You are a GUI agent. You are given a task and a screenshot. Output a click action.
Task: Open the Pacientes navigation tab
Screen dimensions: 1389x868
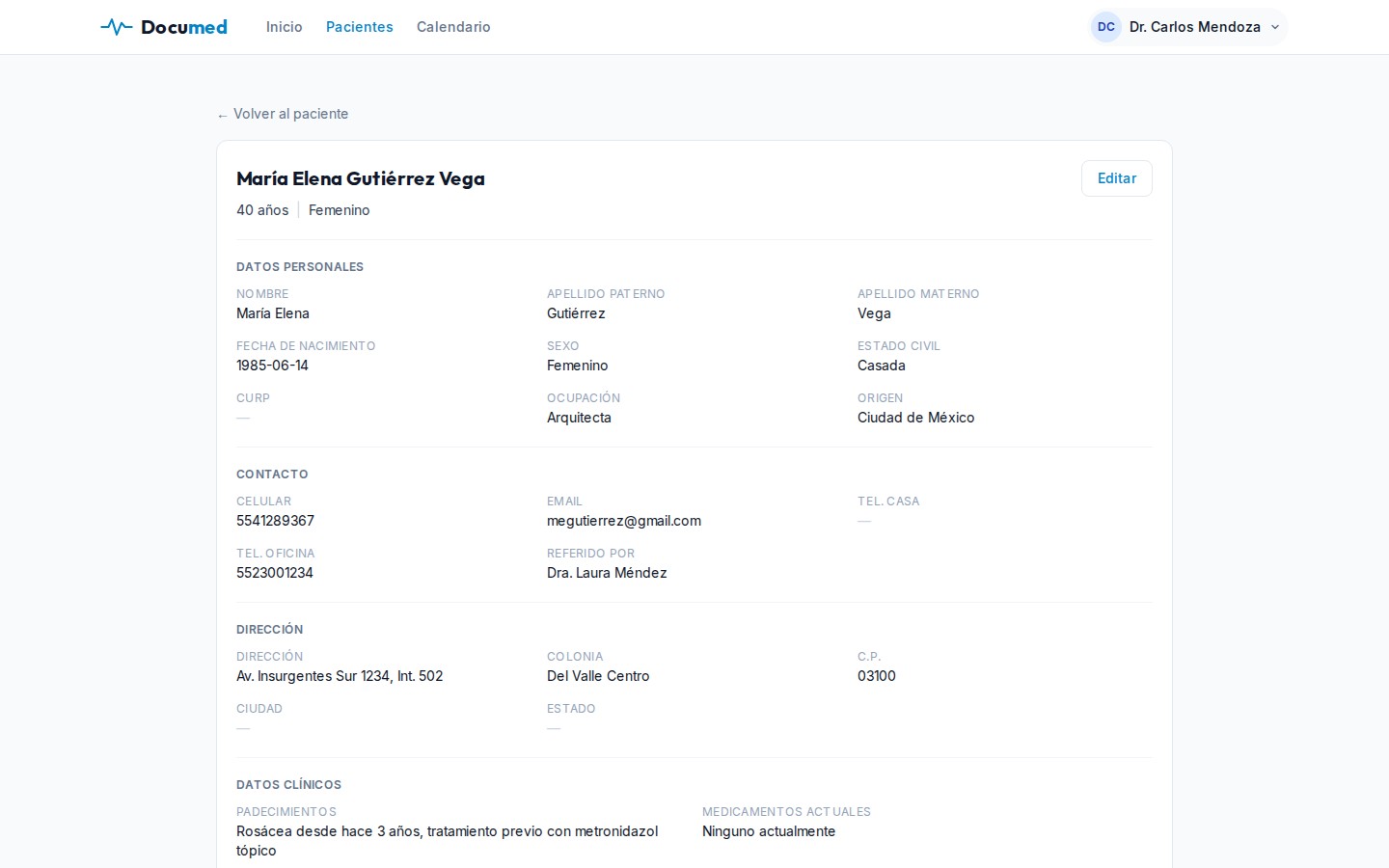(359, 27)
